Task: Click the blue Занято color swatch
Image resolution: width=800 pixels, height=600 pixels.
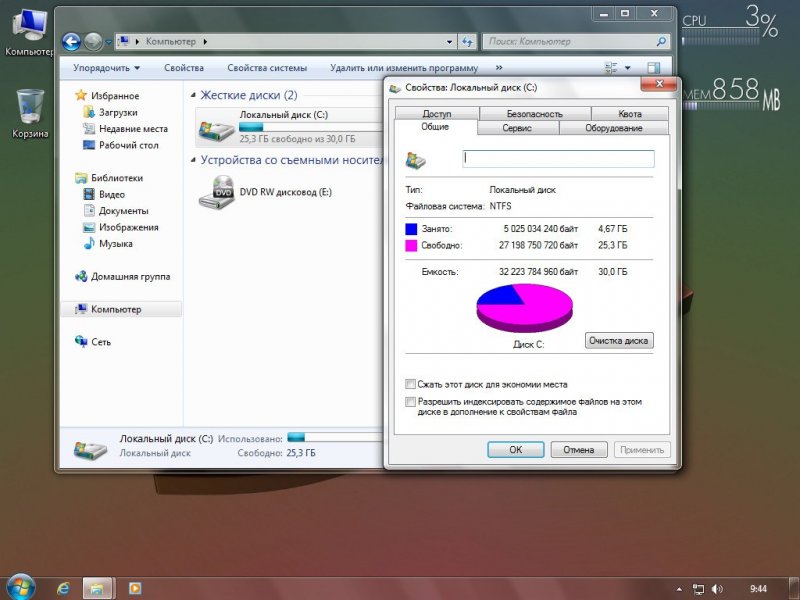Action: 411,229
